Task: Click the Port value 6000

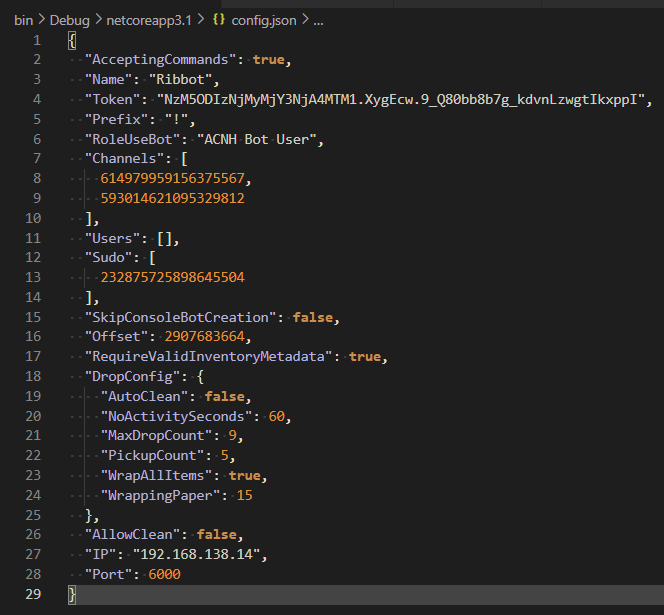Action: tap(164, 575)
